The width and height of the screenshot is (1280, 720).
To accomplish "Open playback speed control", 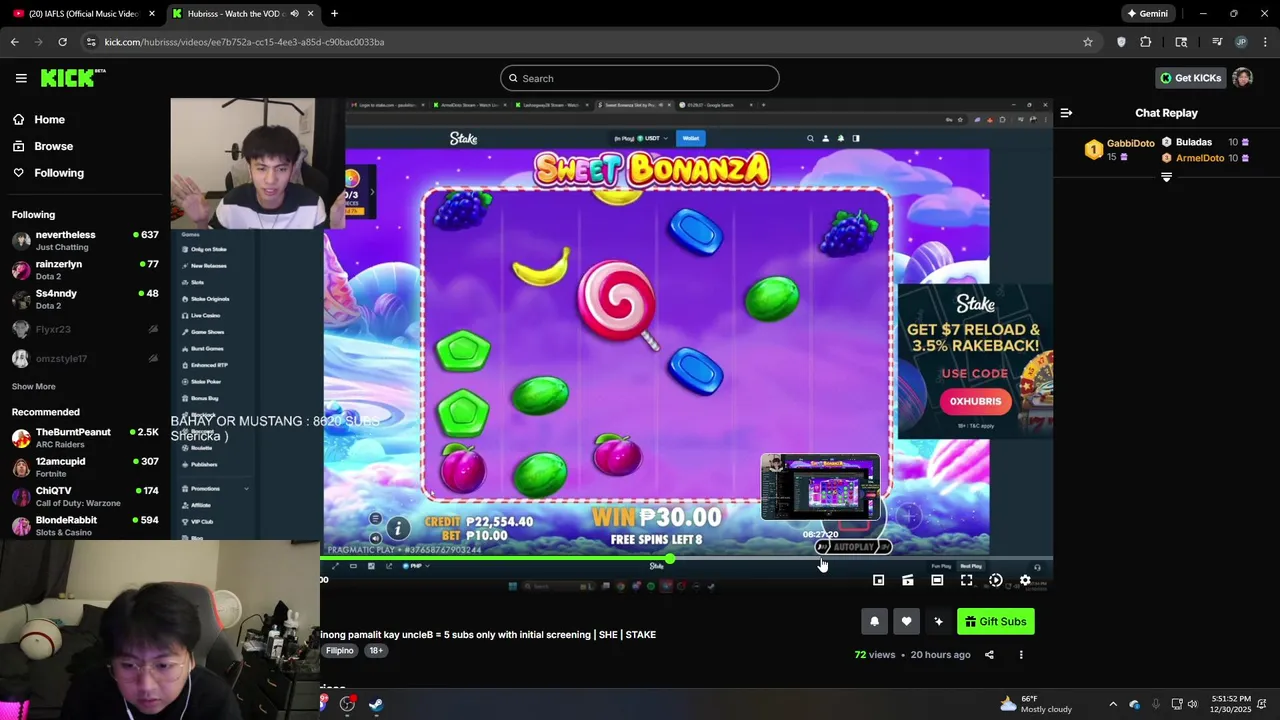I will point(996,580).
